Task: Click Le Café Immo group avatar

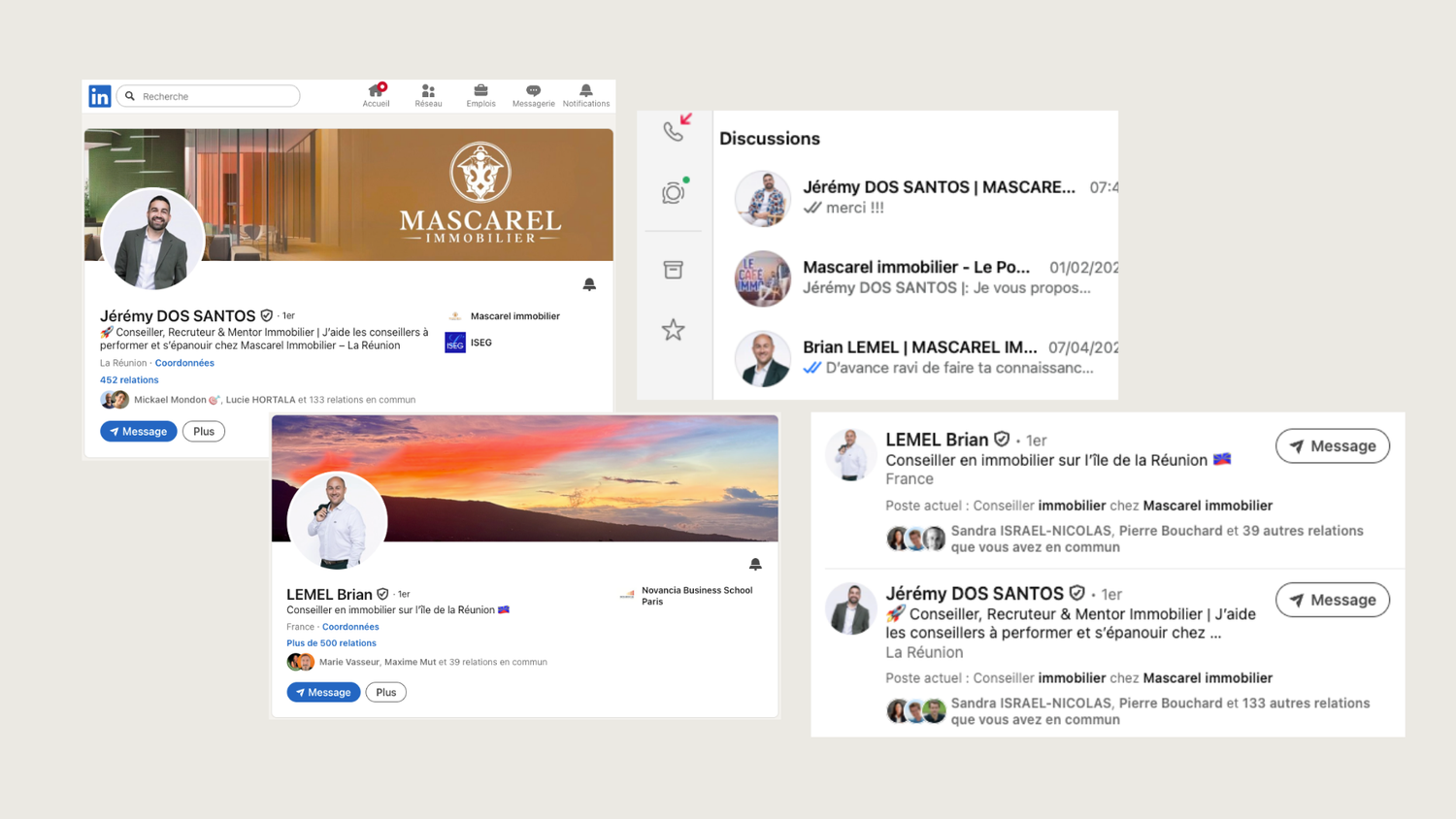Action: tap(762, 278)
